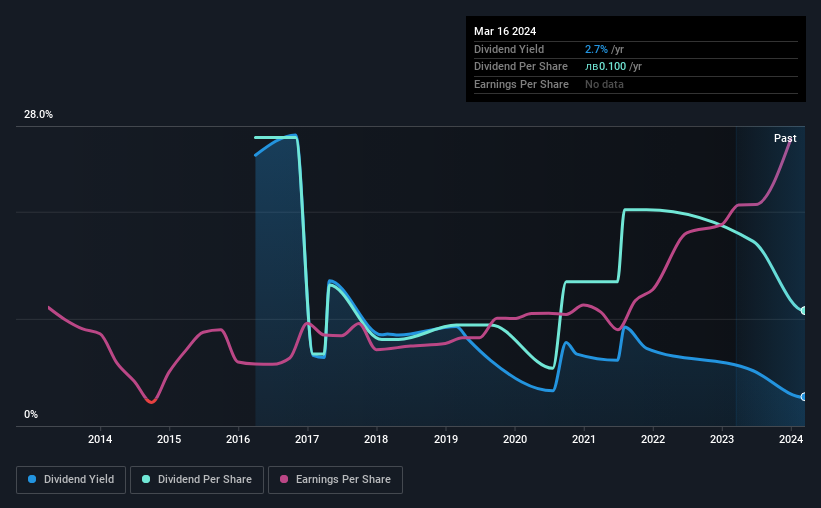Click the 2016 x-axis label
Image resolution: width=821 pixels, height=508 pixels.
pos(238,439)
